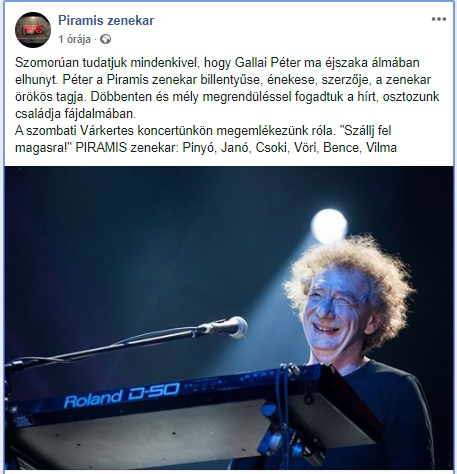The image size is (457, 474).
Task: Click the bright stage spotlight in the photo
Action: 329,226
